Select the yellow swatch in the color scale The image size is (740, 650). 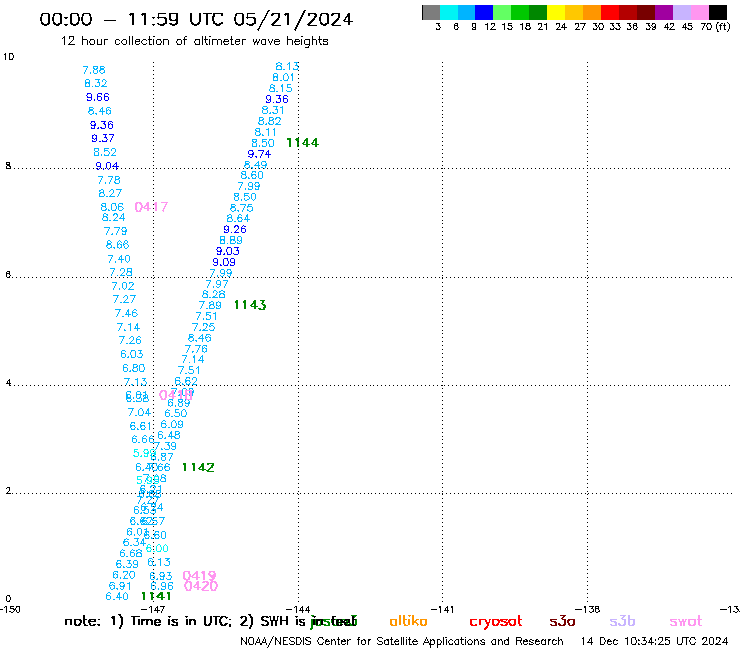point(556,12)
